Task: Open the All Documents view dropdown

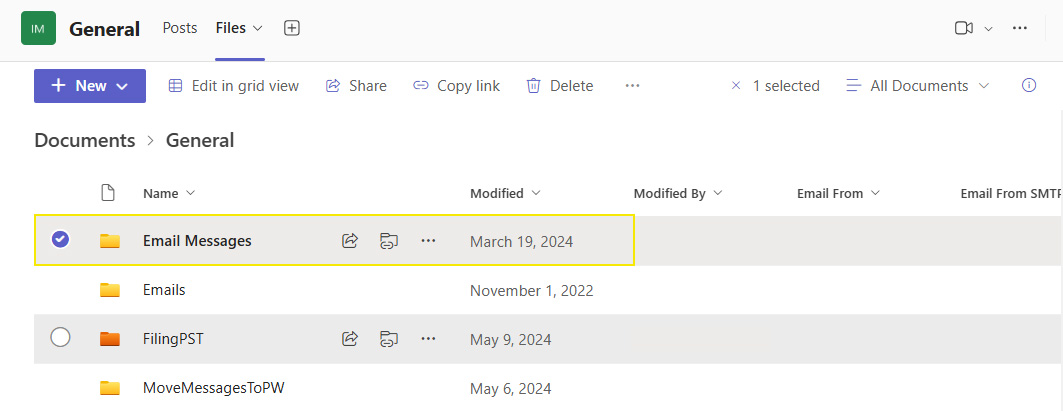Action: [x=918, y=86]
